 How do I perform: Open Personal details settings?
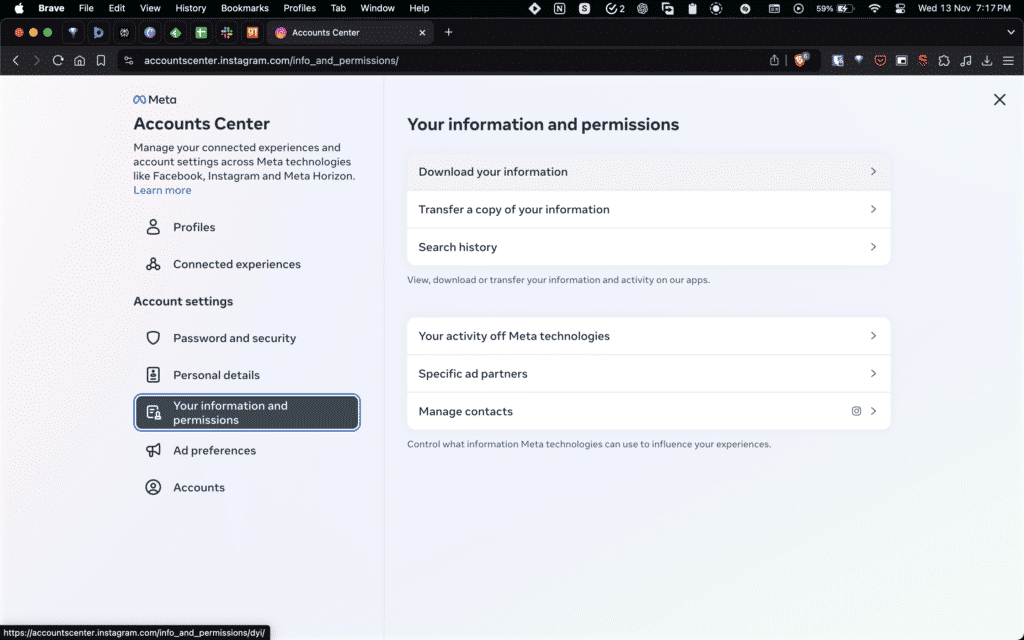point(247,375)
